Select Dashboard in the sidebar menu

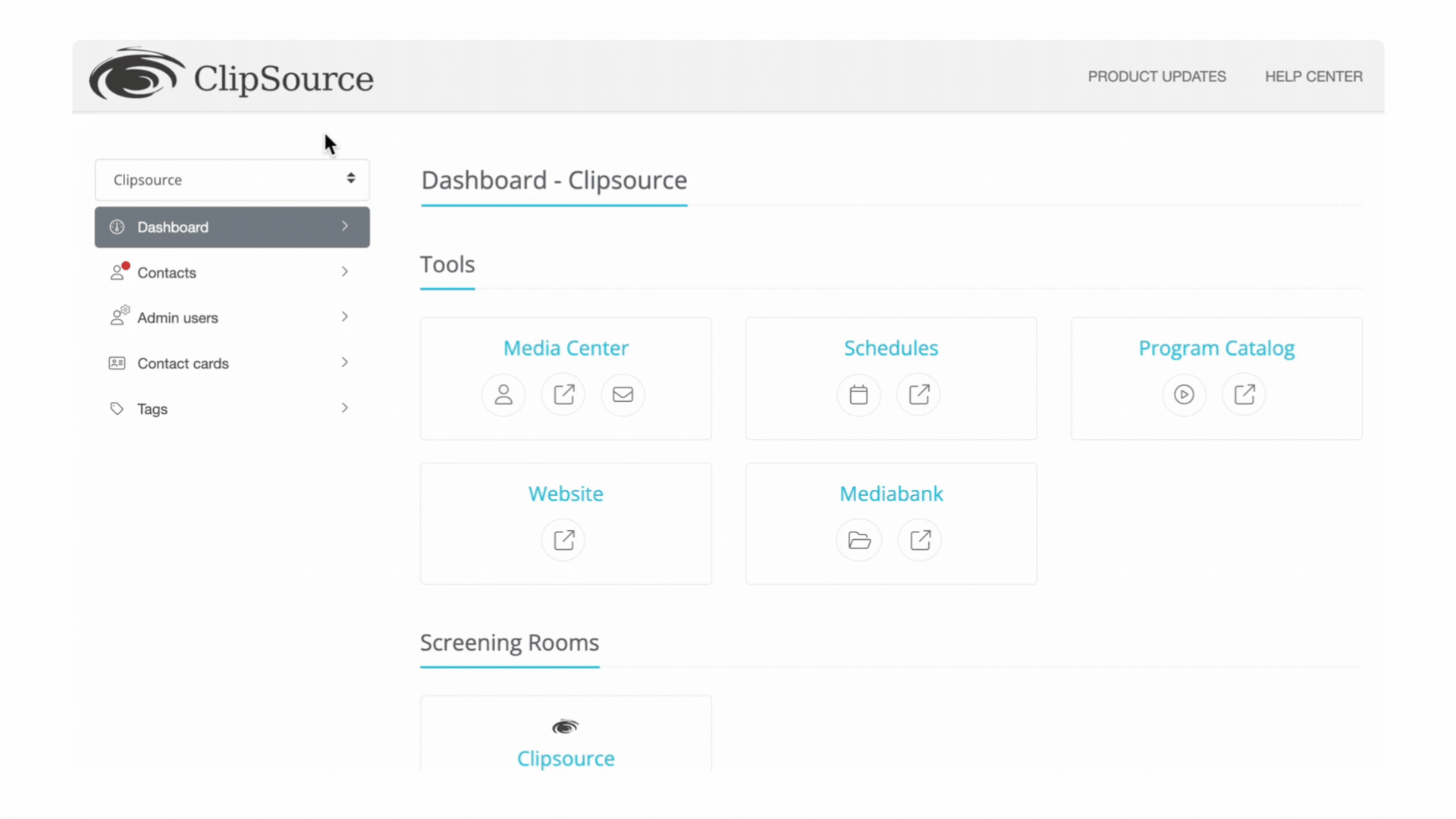coord(232,227)
